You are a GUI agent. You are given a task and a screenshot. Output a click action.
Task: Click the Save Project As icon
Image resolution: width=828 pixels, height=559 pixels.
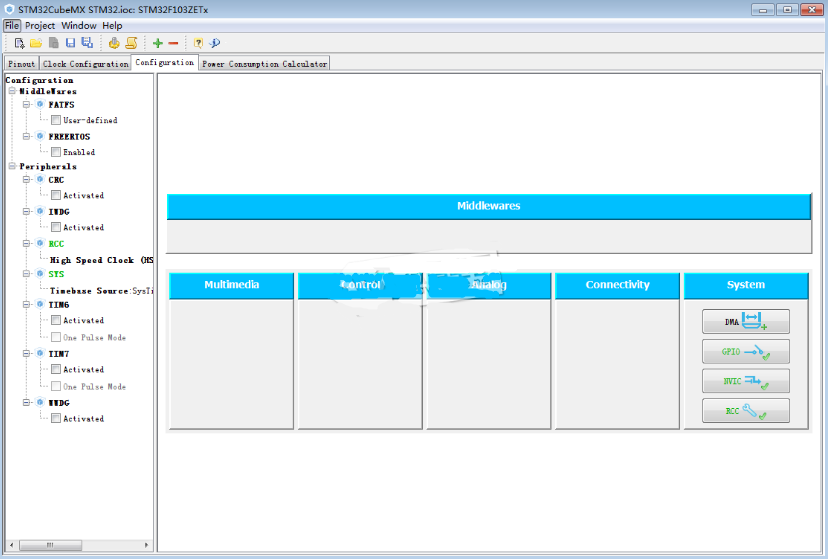pos(88,43)
